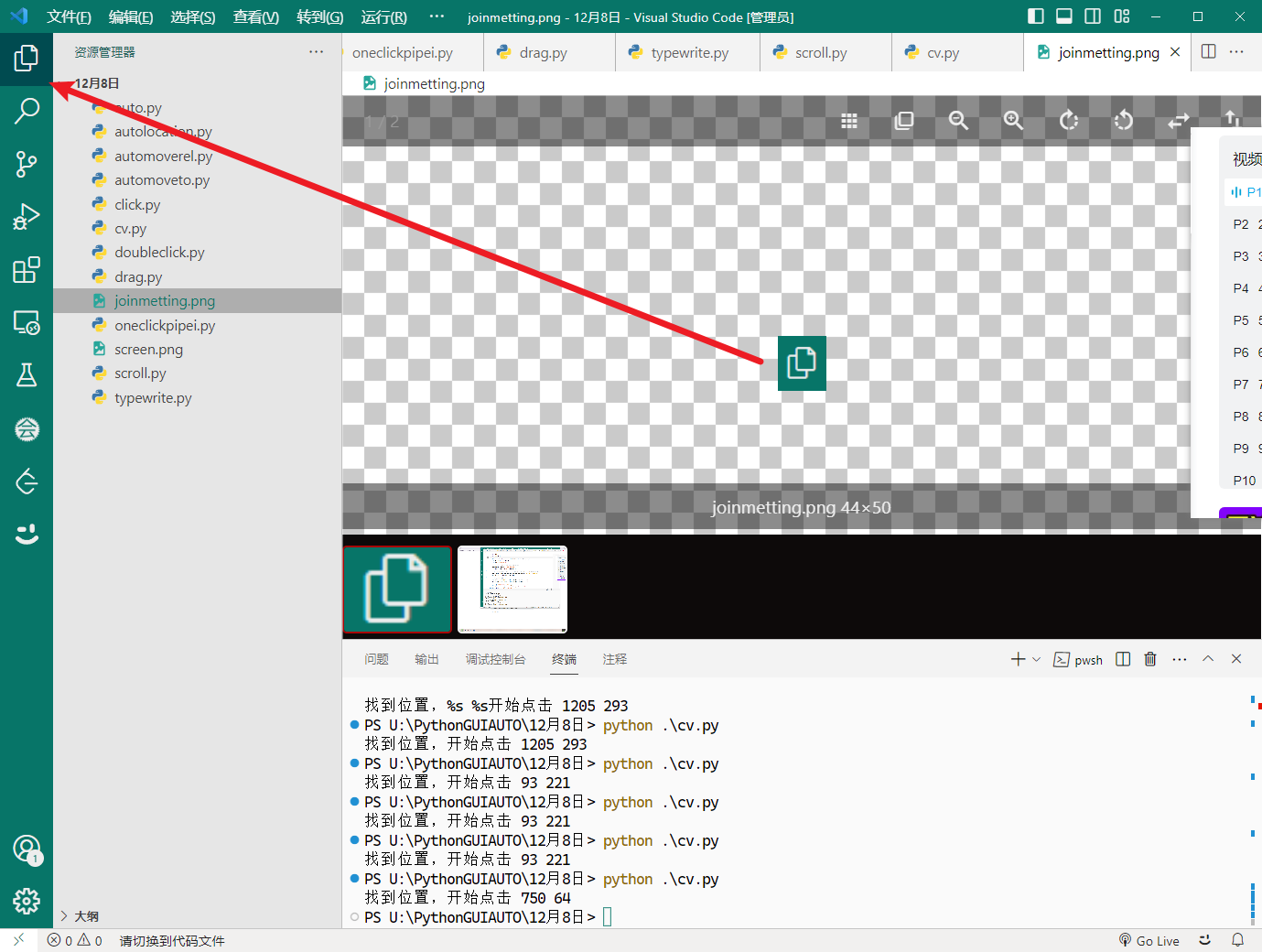Open the Testing flask view
The image size is (1262, 952).
coord(27,375)
